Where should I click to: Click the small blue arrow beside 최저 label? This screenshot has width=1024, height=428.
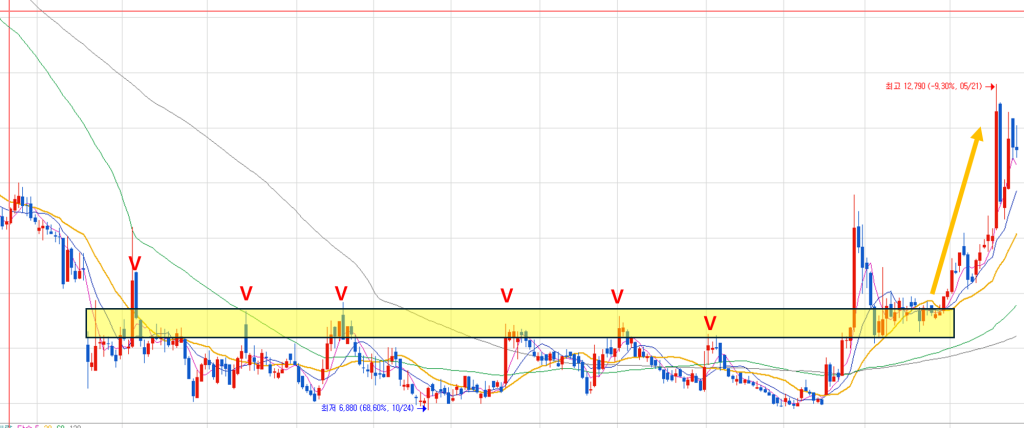(x=423, y=408)
